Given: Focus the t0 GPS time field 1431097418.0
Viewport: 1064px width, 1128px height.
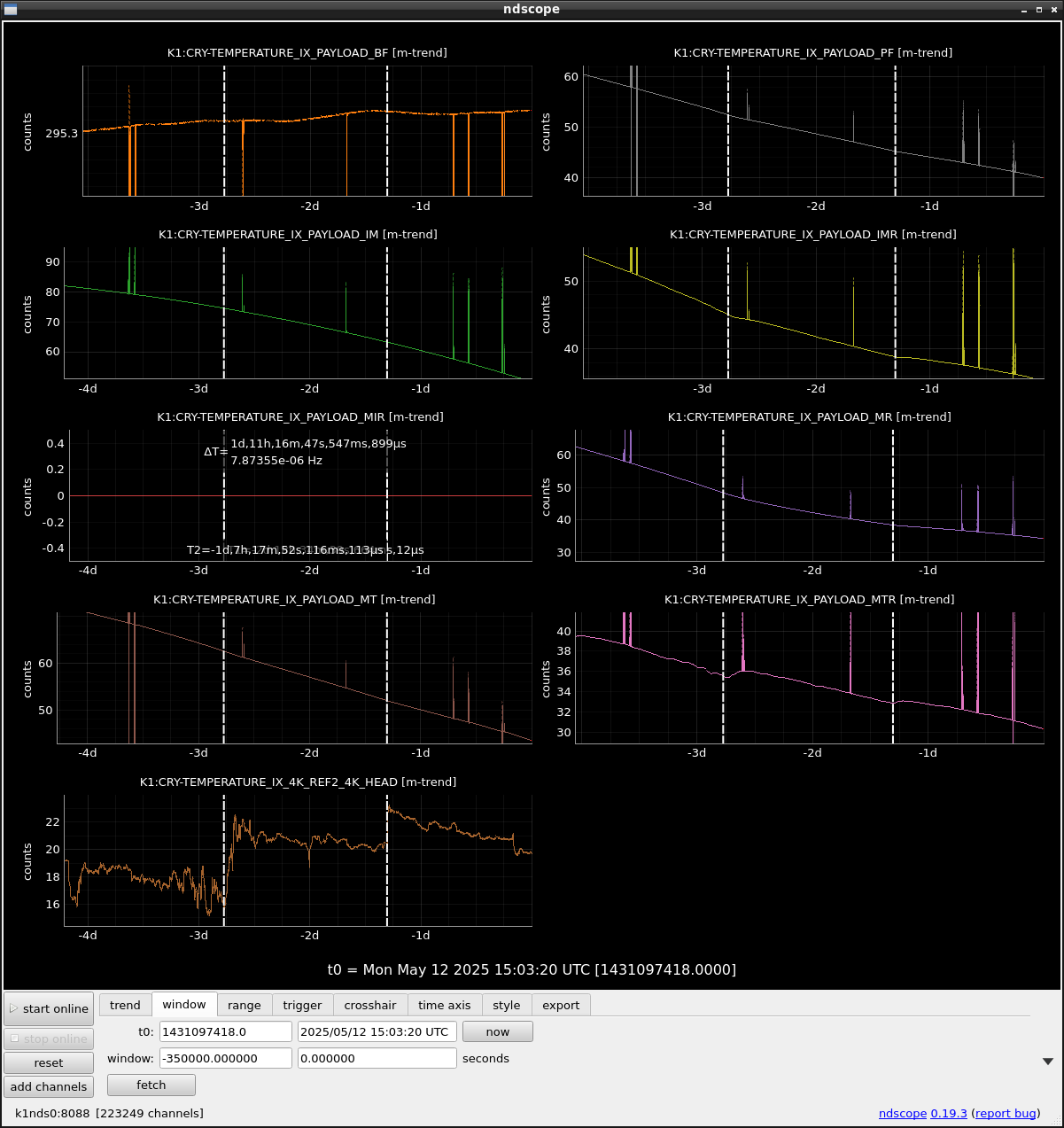Looking at the screenshot, I should [x=226, y=1031].
